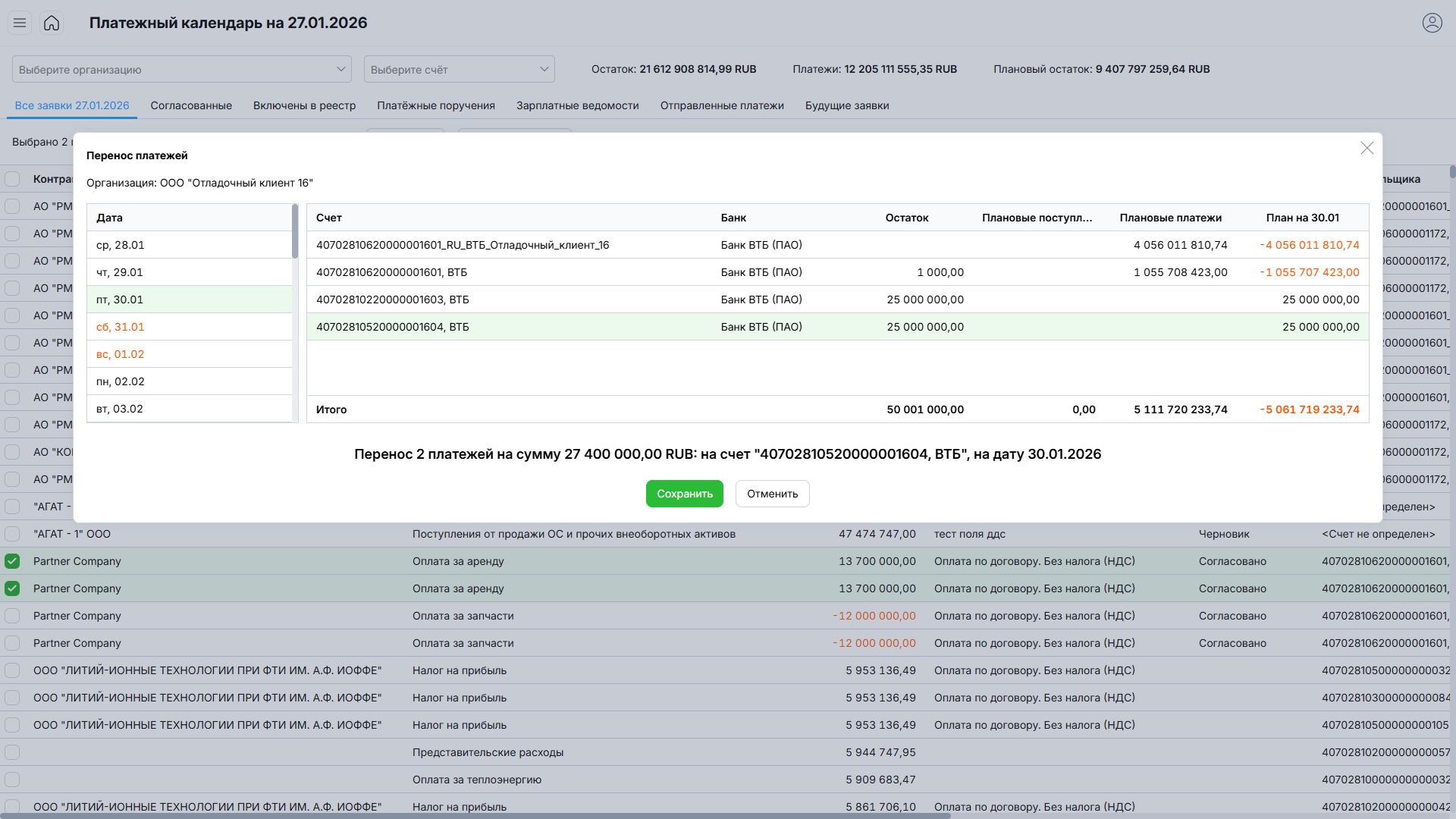Close the payment transfer dialog
The image size is (1456, 819).
pyautogui.click(x=1367, y=149)
